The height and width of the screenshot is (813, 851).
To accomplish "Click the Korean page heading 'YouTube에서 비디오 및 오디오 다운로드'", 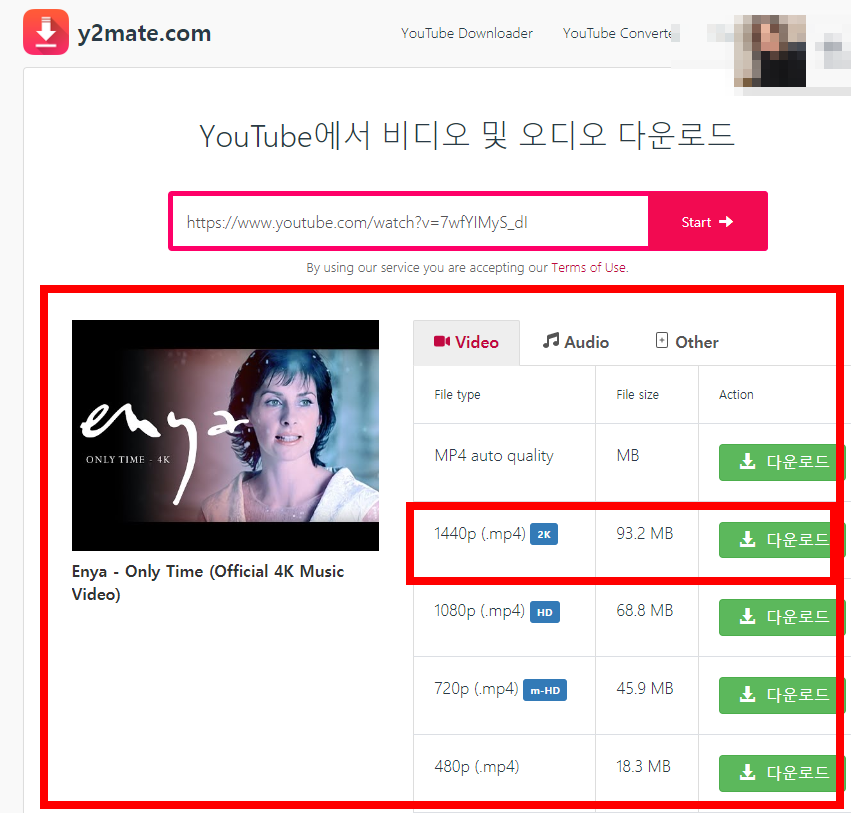I will [x=467, y=135].
